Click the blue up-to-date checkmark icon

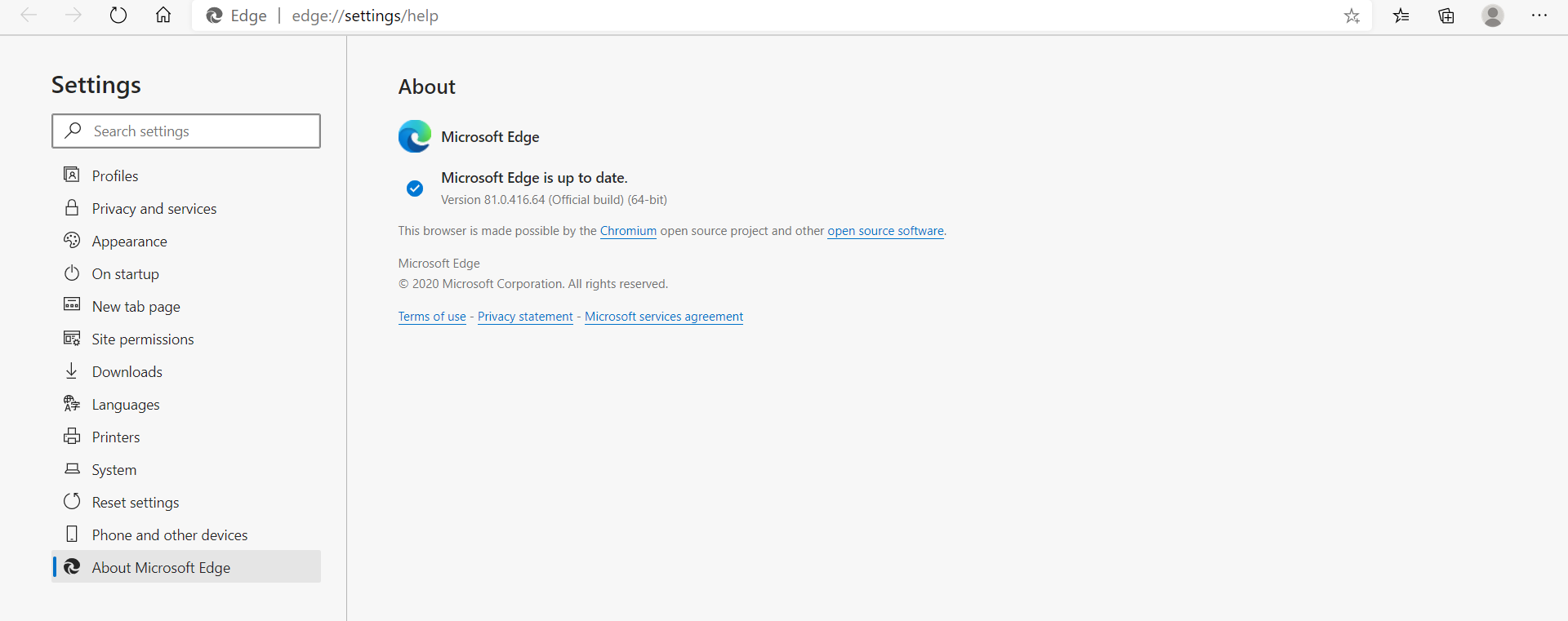tap(415, 189)
